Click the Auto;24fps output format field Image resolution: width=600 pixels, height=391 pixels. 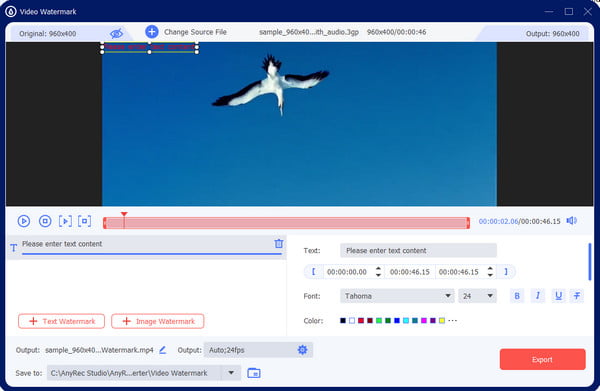[x=258, y=350]
